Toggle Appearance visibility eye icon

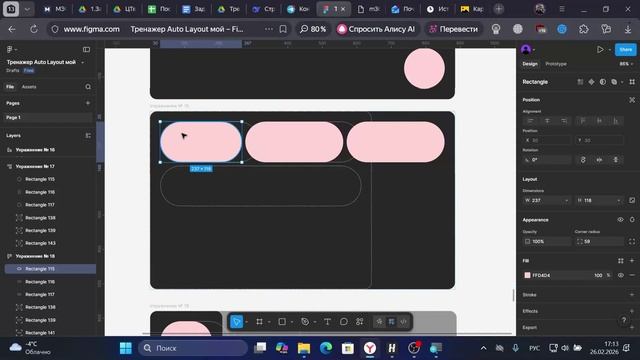click(620, 220)
